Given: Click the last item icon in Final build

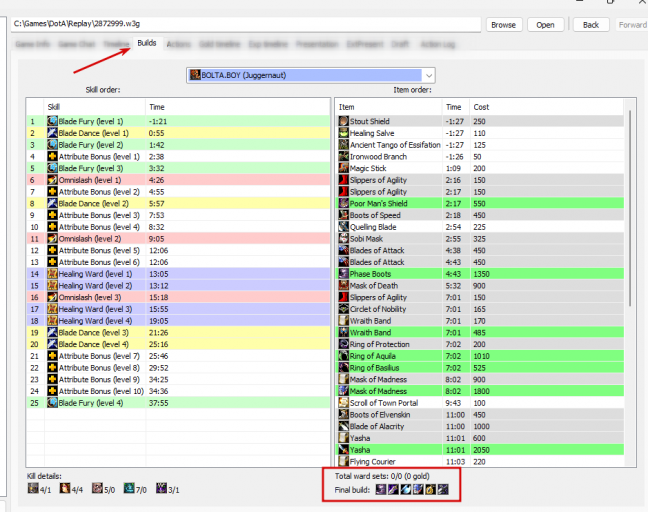Looking at the screenshot, I should [x=443, y=490].
